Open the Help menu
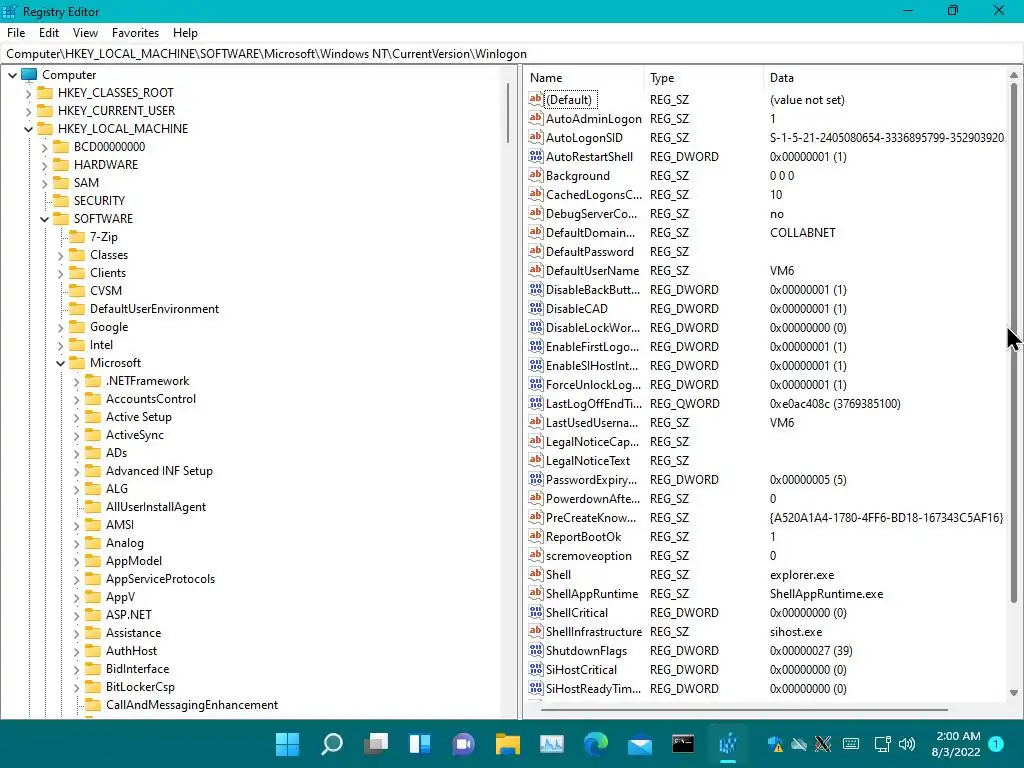The width and height of the screenshot is (1024, 768). pos(185,33)
